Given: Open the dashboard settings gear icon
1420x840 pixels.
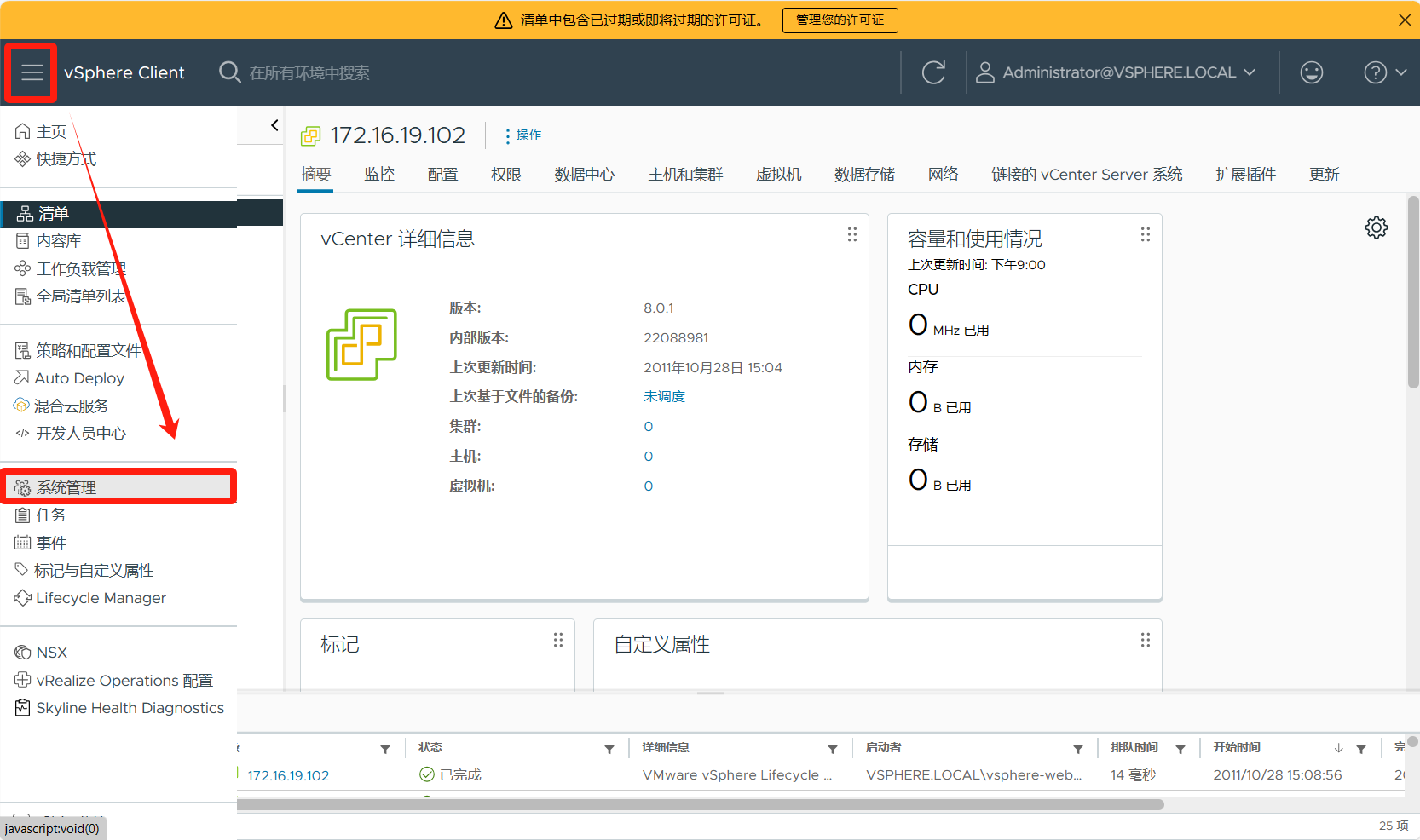Looking at the screenshot, I should click(1376, 227).
